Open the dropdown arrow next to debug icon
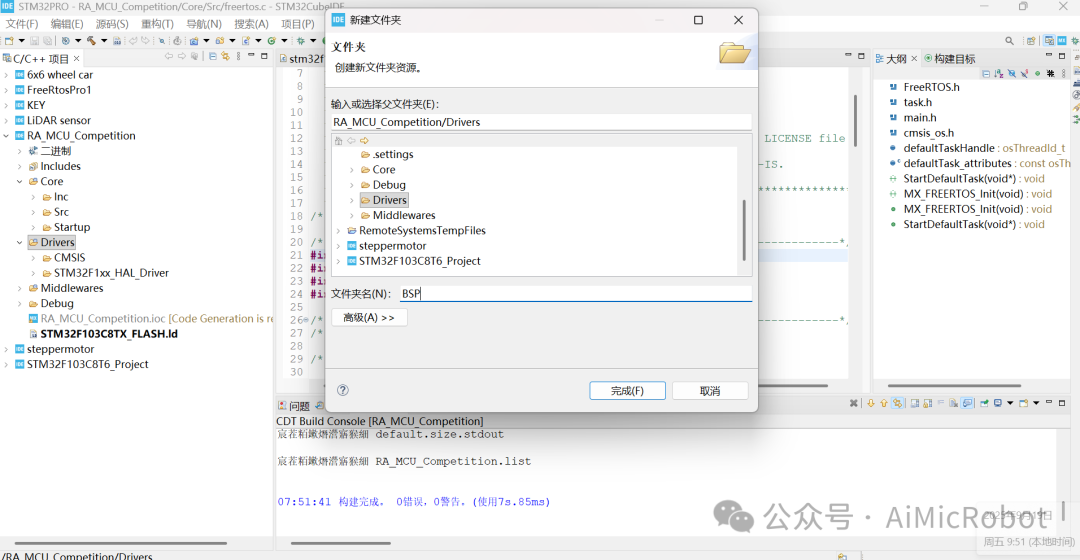The height and width of the screenshot is (560, 1080). (x=313, y=41)
